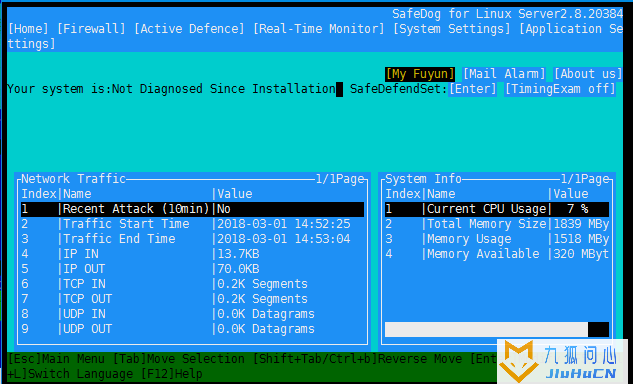The image size is (633, 384).
Task: Select the Recent Attack (10min) row
Action: [193, 209]
